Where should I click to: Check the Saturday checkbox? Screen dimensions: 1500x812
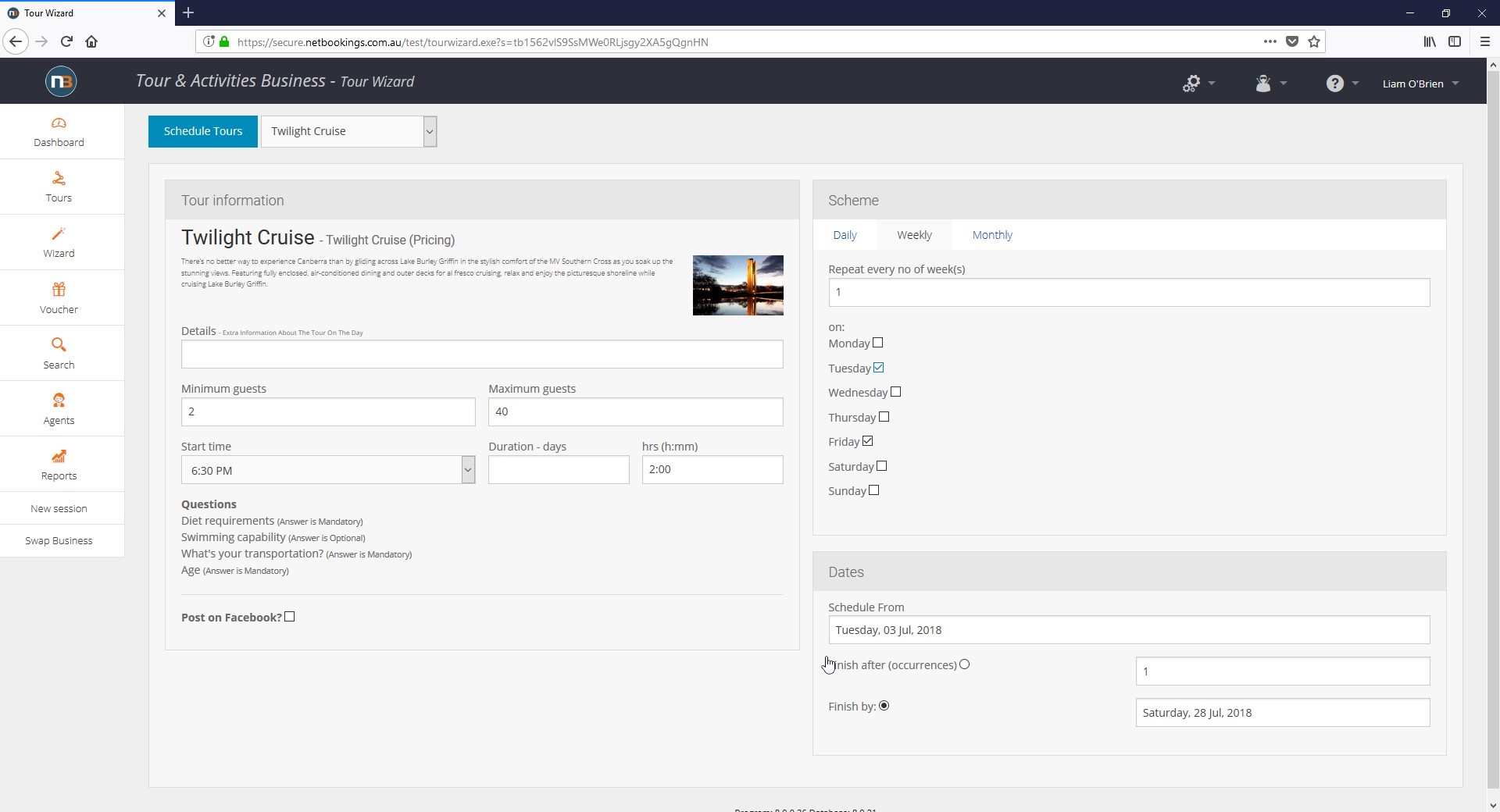(881, 466)
